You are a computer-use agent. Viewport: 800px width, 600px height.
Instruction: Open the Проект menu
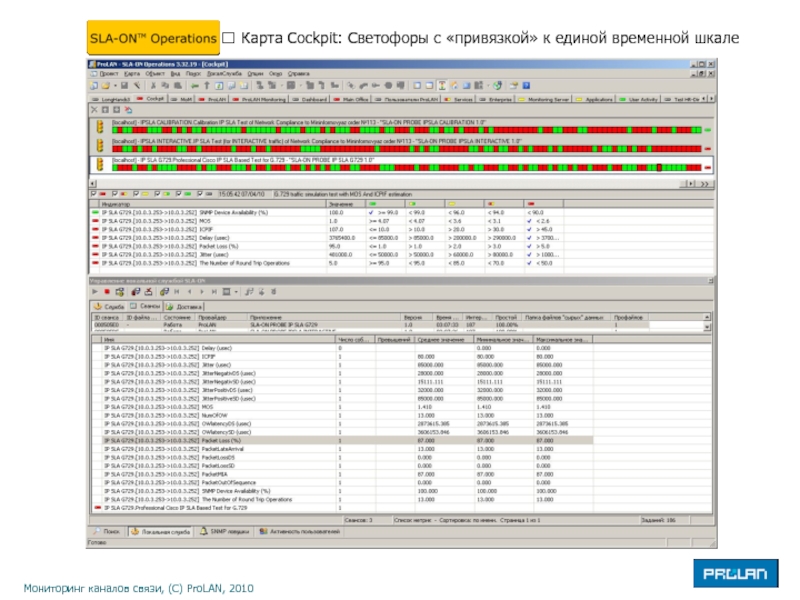108,73
